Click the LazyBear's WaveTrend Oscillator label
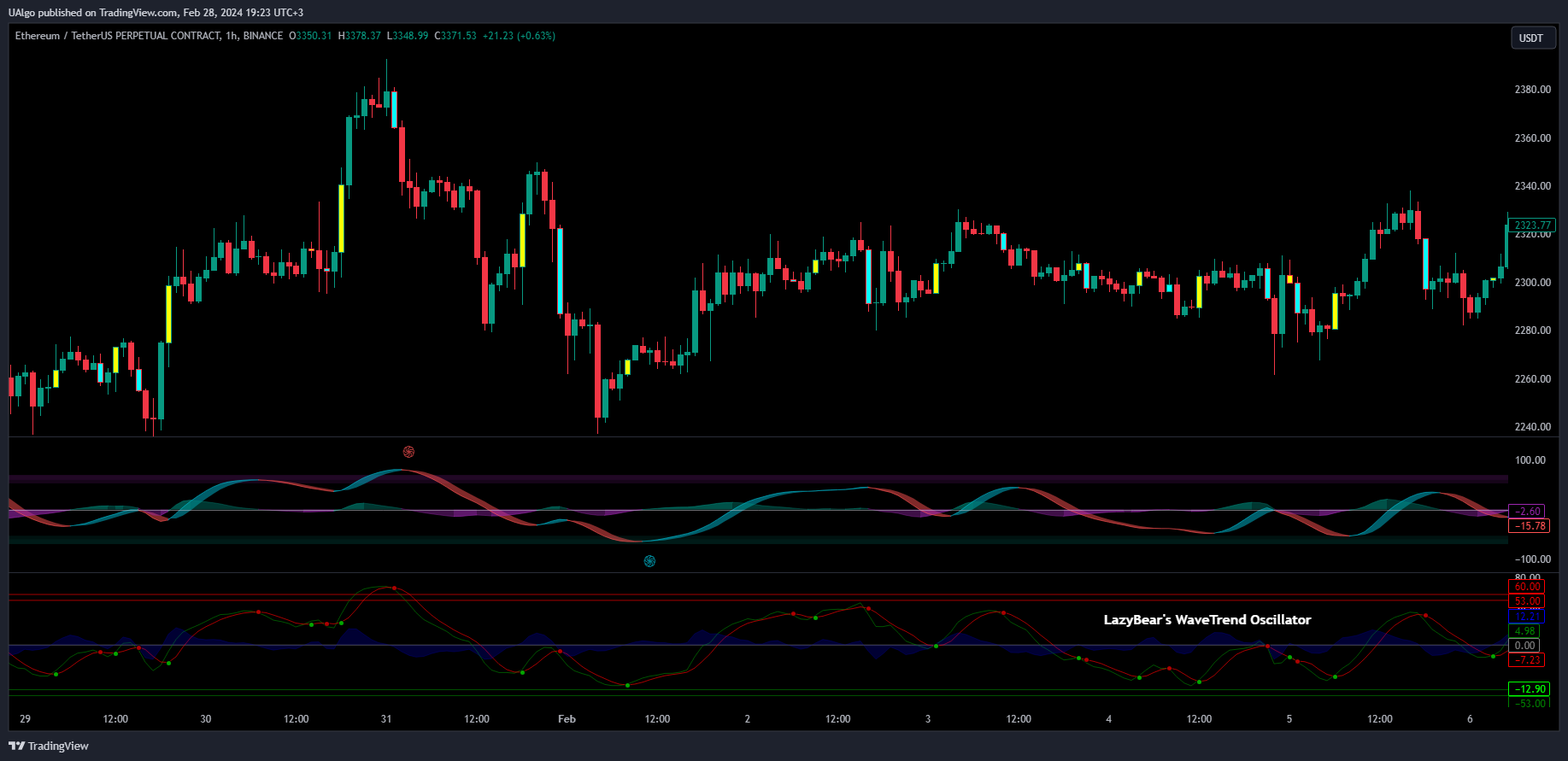 [x=1207, y=620]
